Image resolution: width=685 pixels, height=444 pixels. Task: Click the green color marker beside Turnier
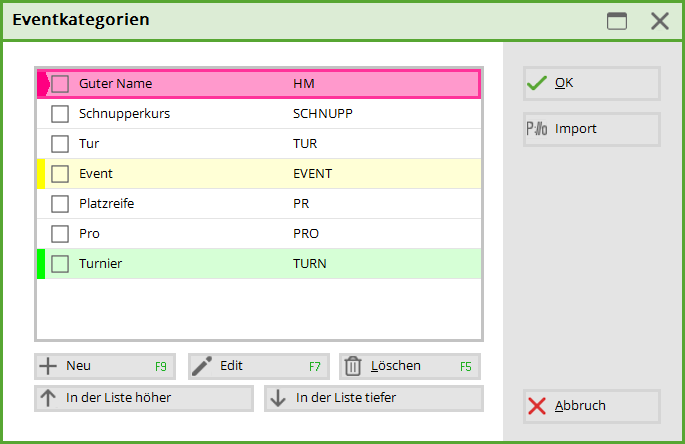click(41, 264)
